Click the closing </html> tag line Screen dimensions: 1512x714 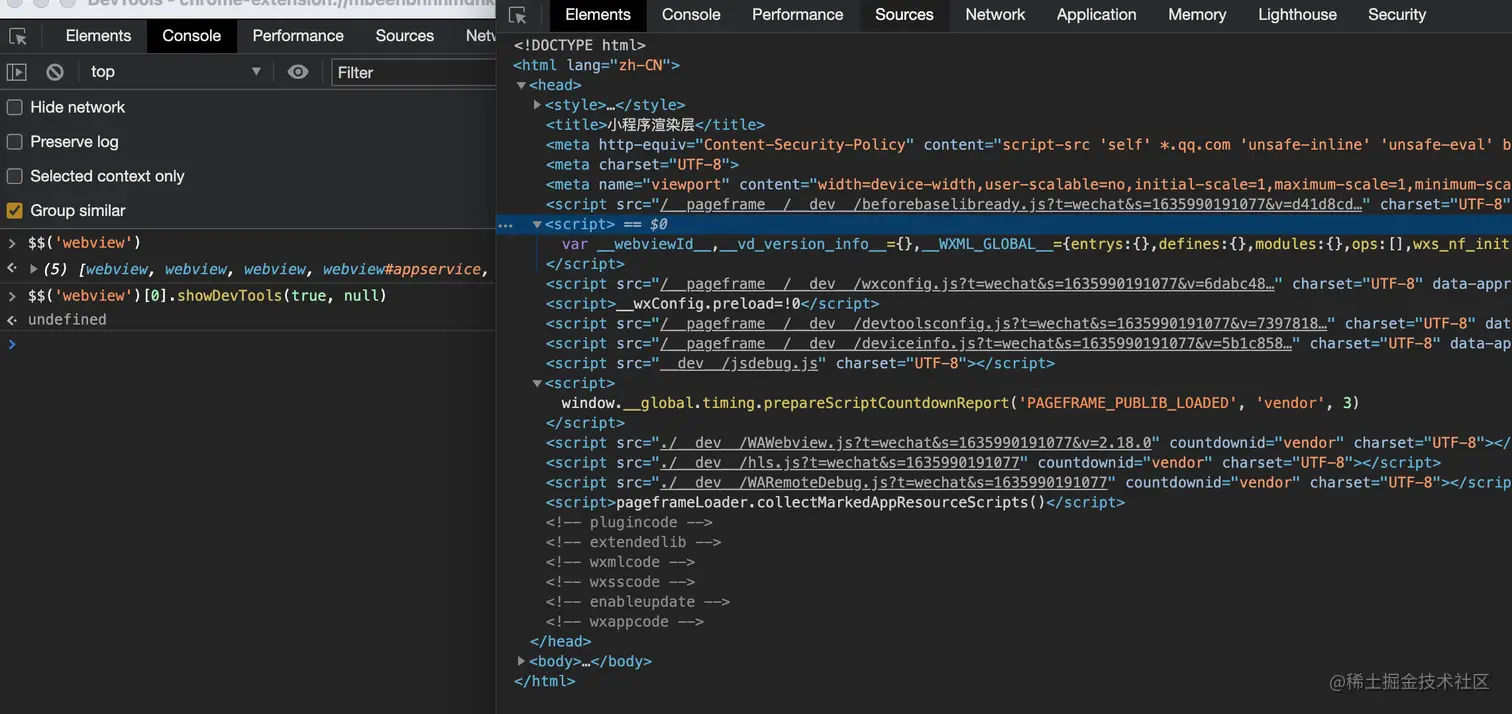[x=544, y=681]
